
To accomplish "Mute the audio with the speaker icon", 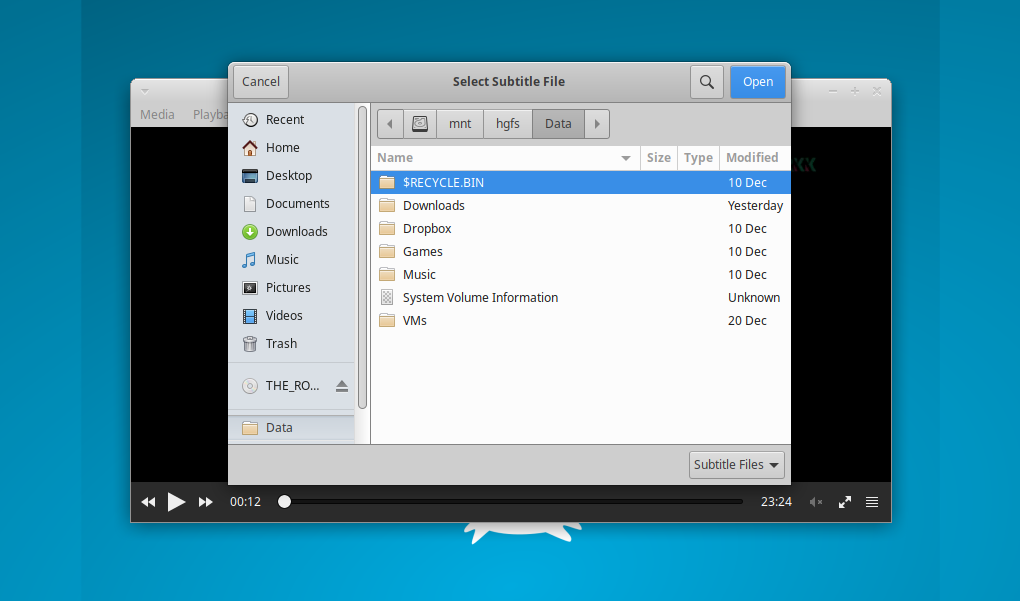I will click(815, 501).
